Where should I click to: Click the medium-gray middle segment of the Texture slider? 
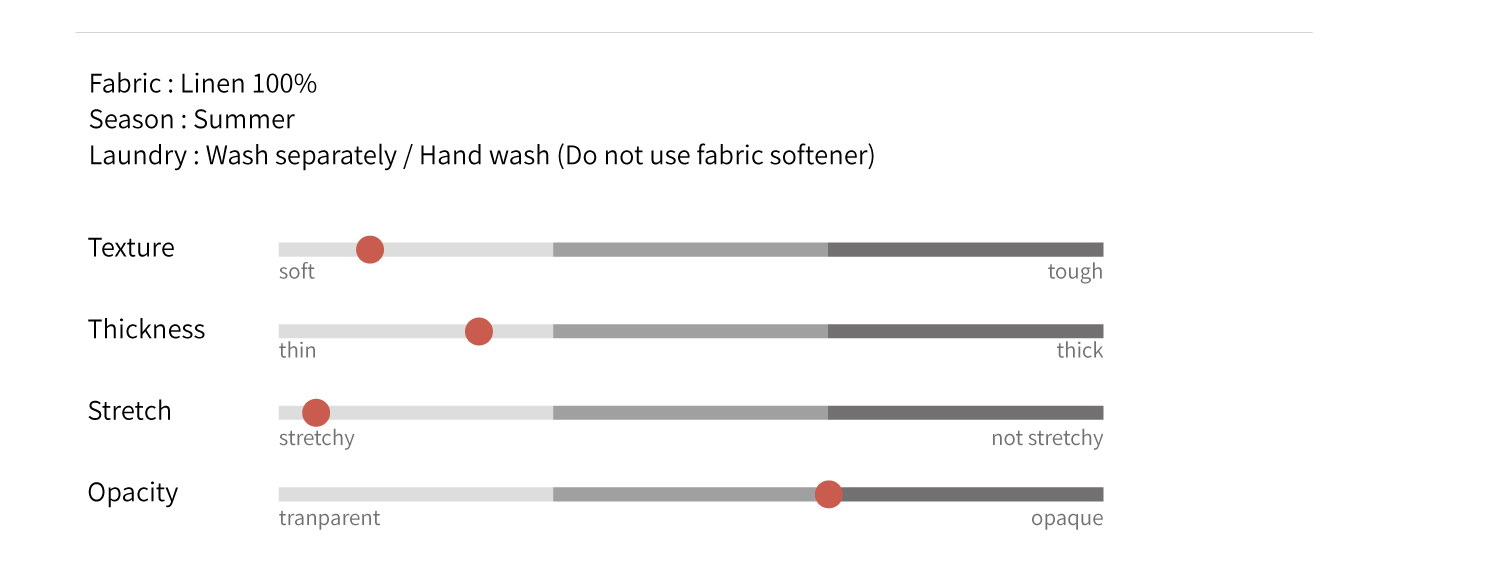(x=690, y=249)
